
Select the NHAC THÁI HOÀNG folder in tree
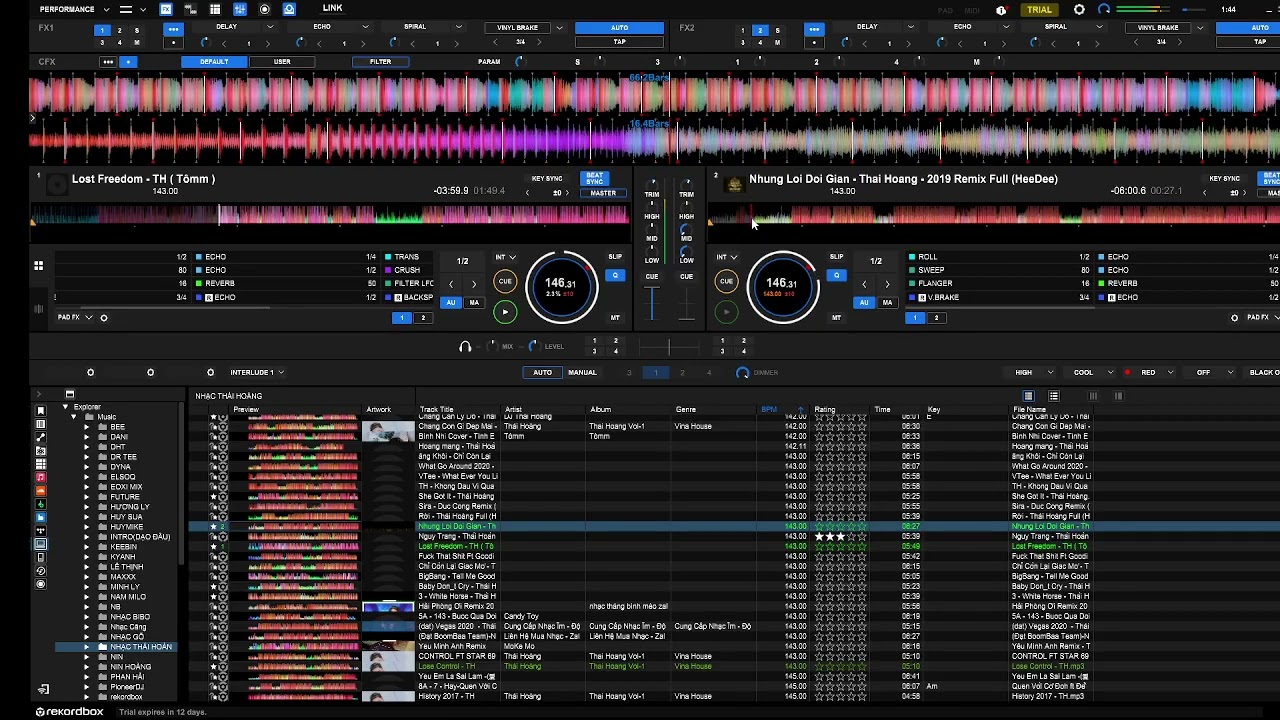point(141,647)
